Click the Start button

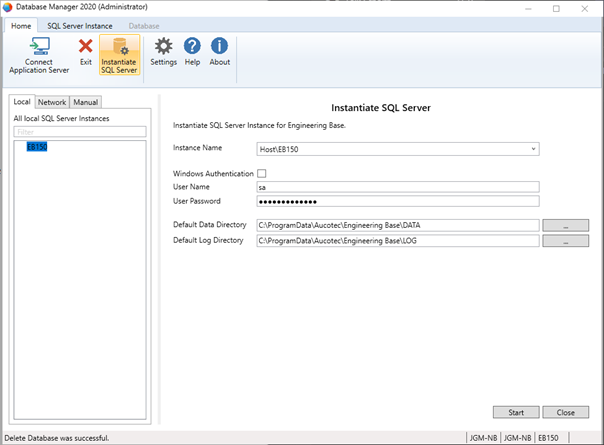pyautogui.click(x=516, y=412)
